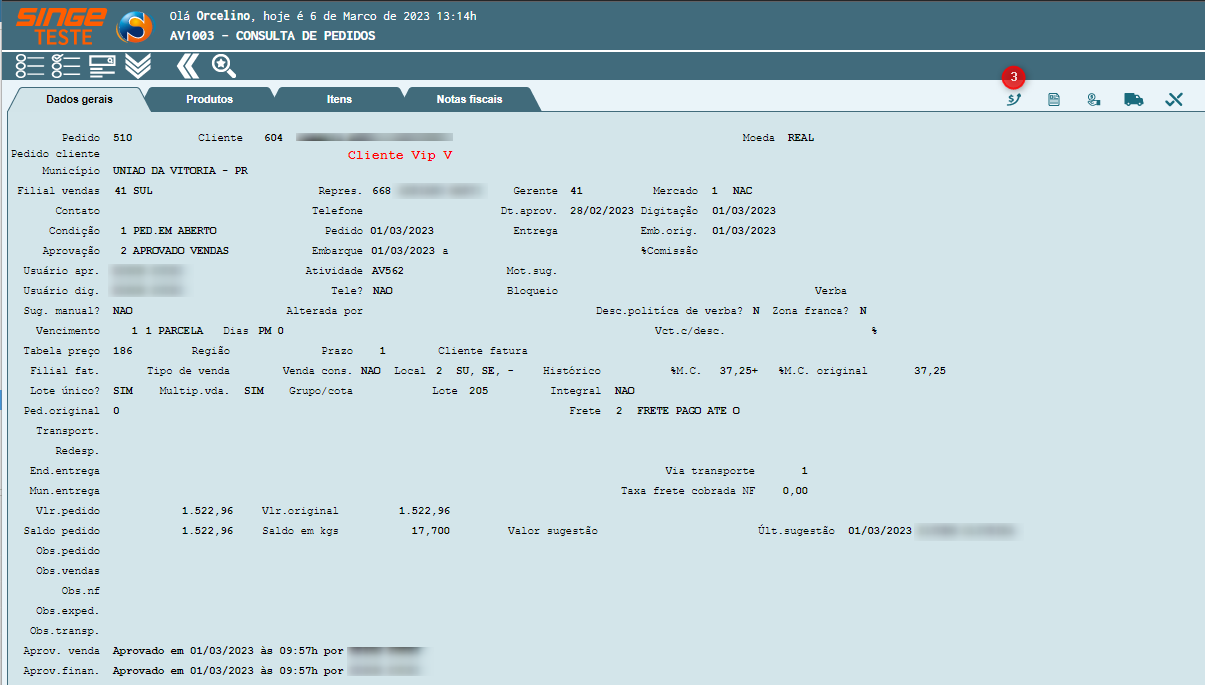Click the Pedido number 510 field
1205x685 pixels.
click(123, 138)
